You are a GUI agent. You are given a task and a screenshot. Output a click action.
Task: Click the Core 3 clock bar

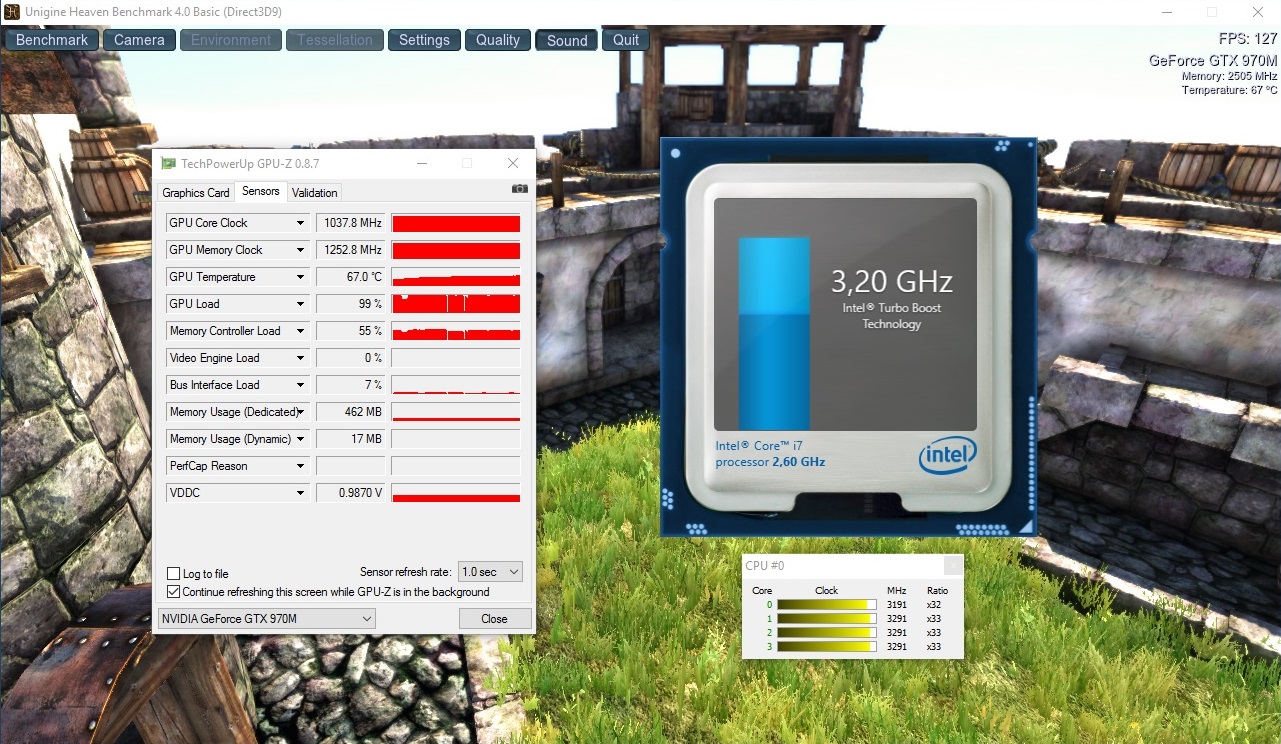(x=826, y=647)
